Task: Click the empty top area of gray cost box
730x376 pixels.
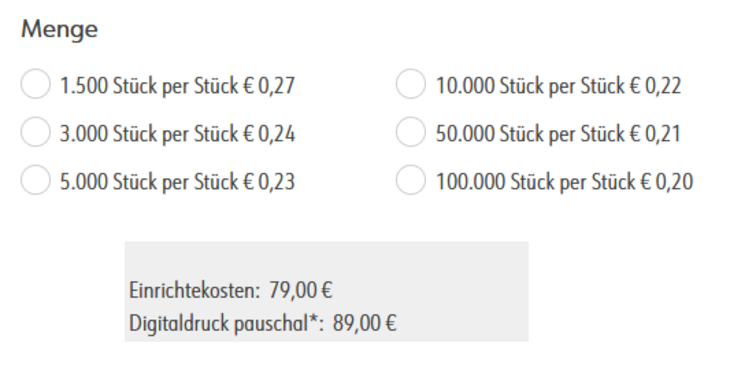Action: (x=326, y=260)
